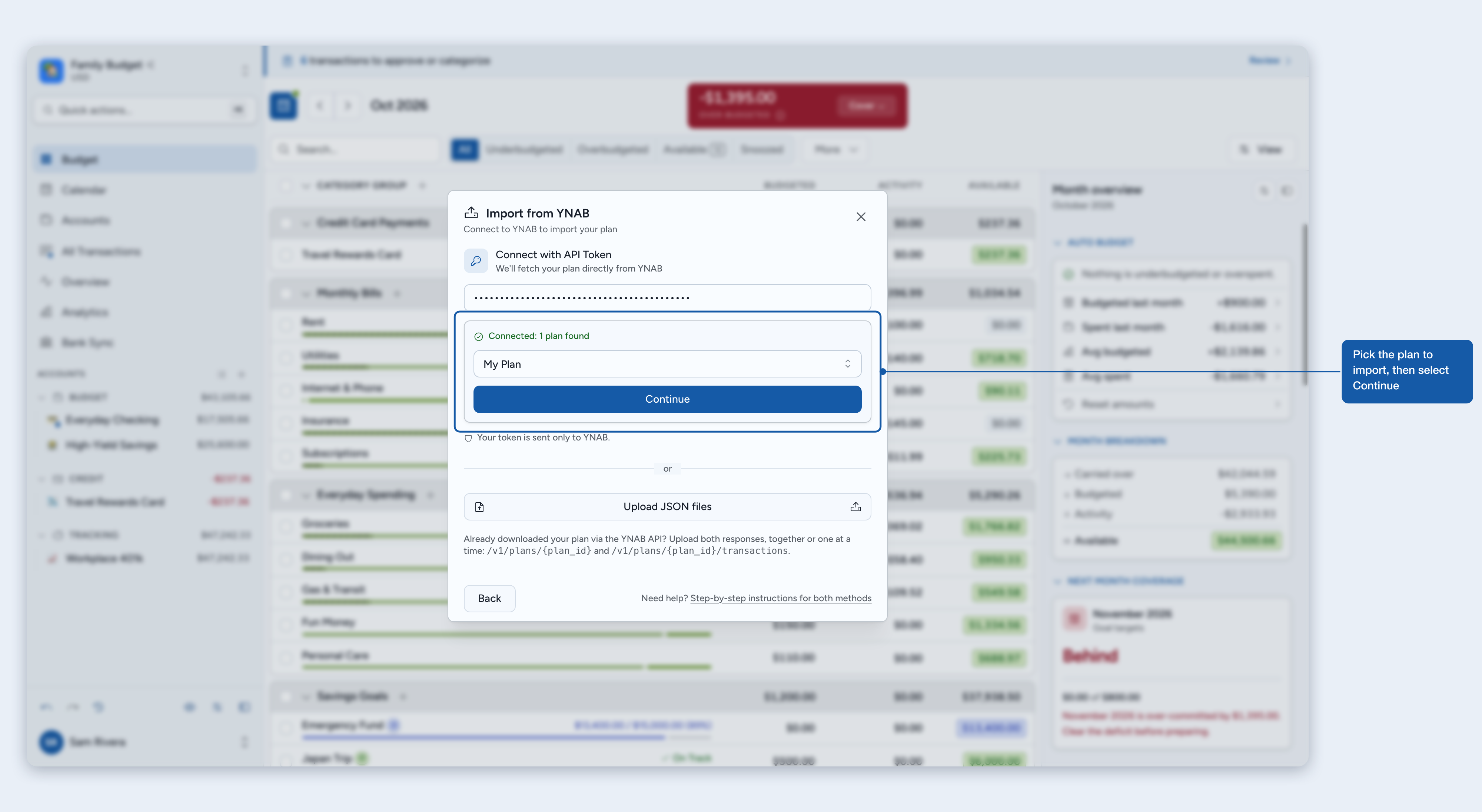
Task: Check the Utilities row checkbox in background budget
Action: coord(285,358)
